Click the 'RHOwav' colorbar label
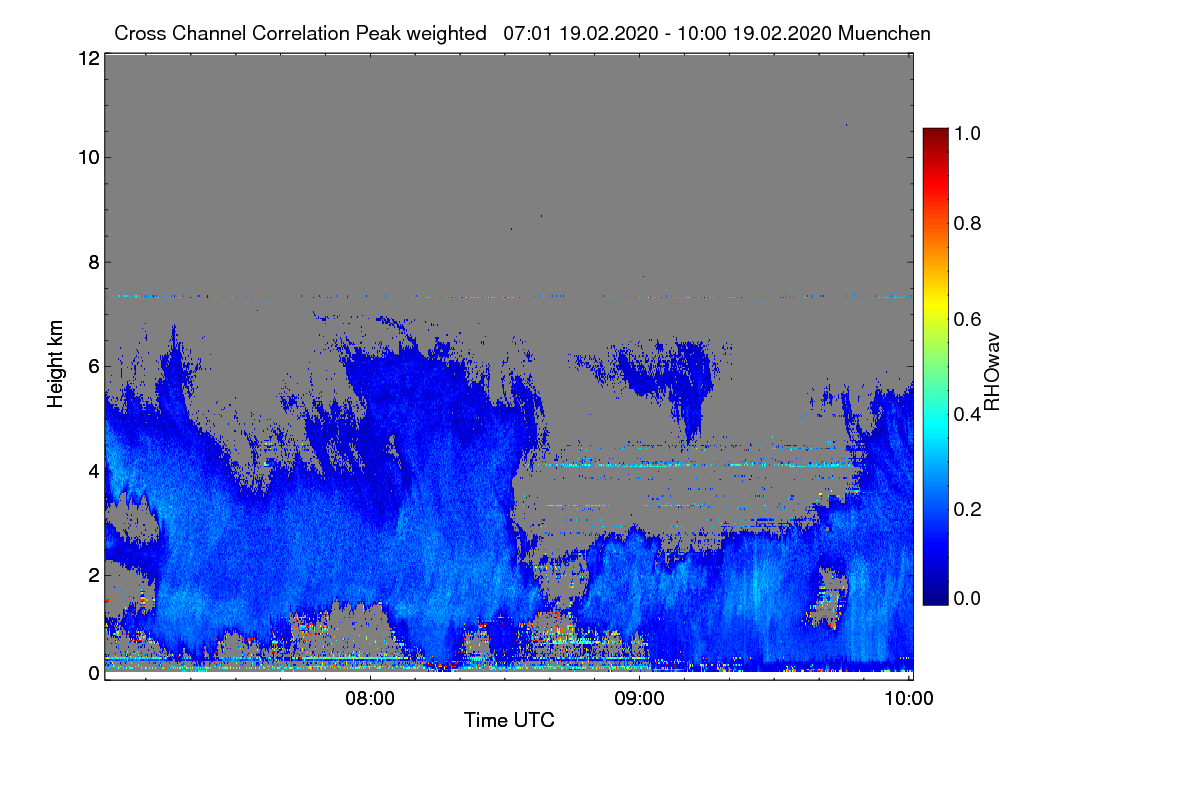1200x800 pixels. (x=993, y=372)
